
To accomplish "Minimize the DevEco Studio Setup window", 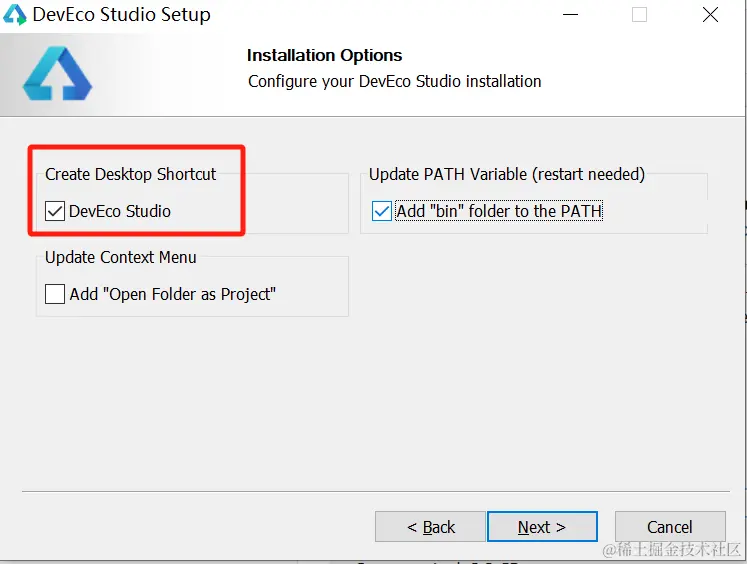I will 570,15.
